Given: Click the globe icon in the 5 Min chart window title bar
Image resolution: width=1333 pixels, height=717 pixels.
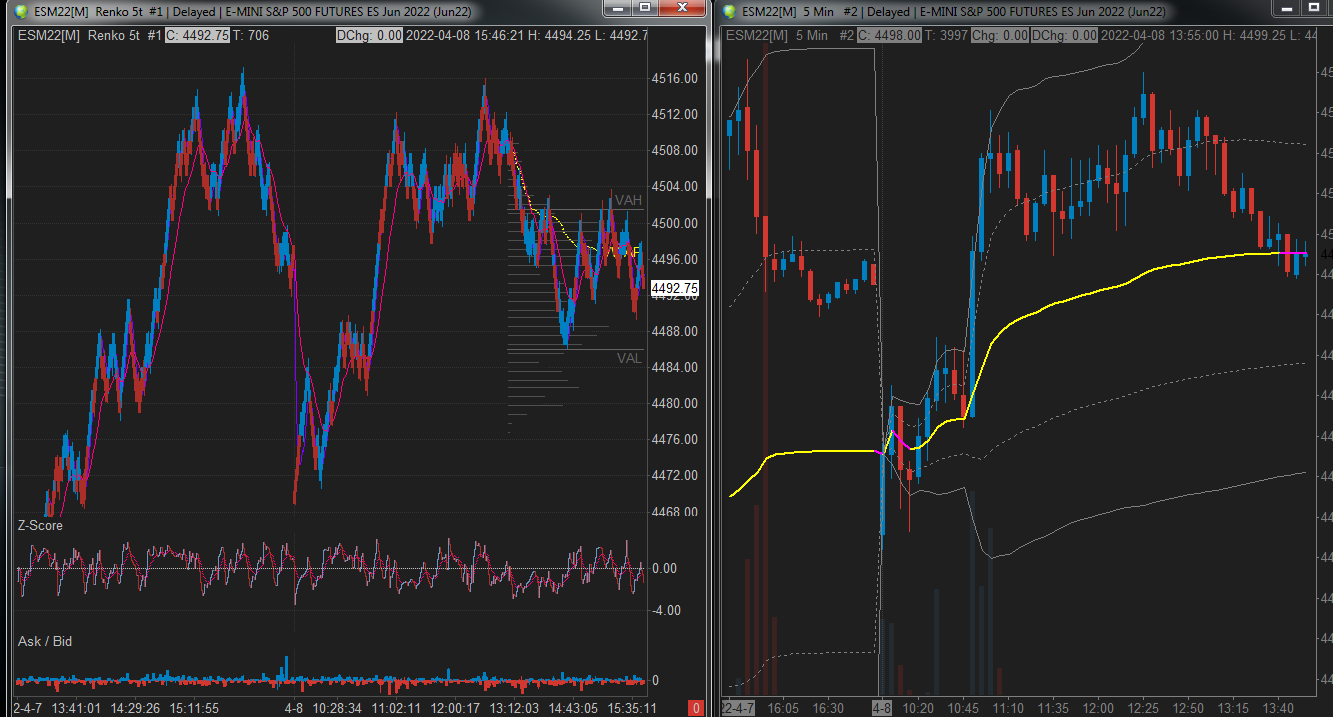Looking at the screenshot, I should pyautogui.click(x=728, y=11).
